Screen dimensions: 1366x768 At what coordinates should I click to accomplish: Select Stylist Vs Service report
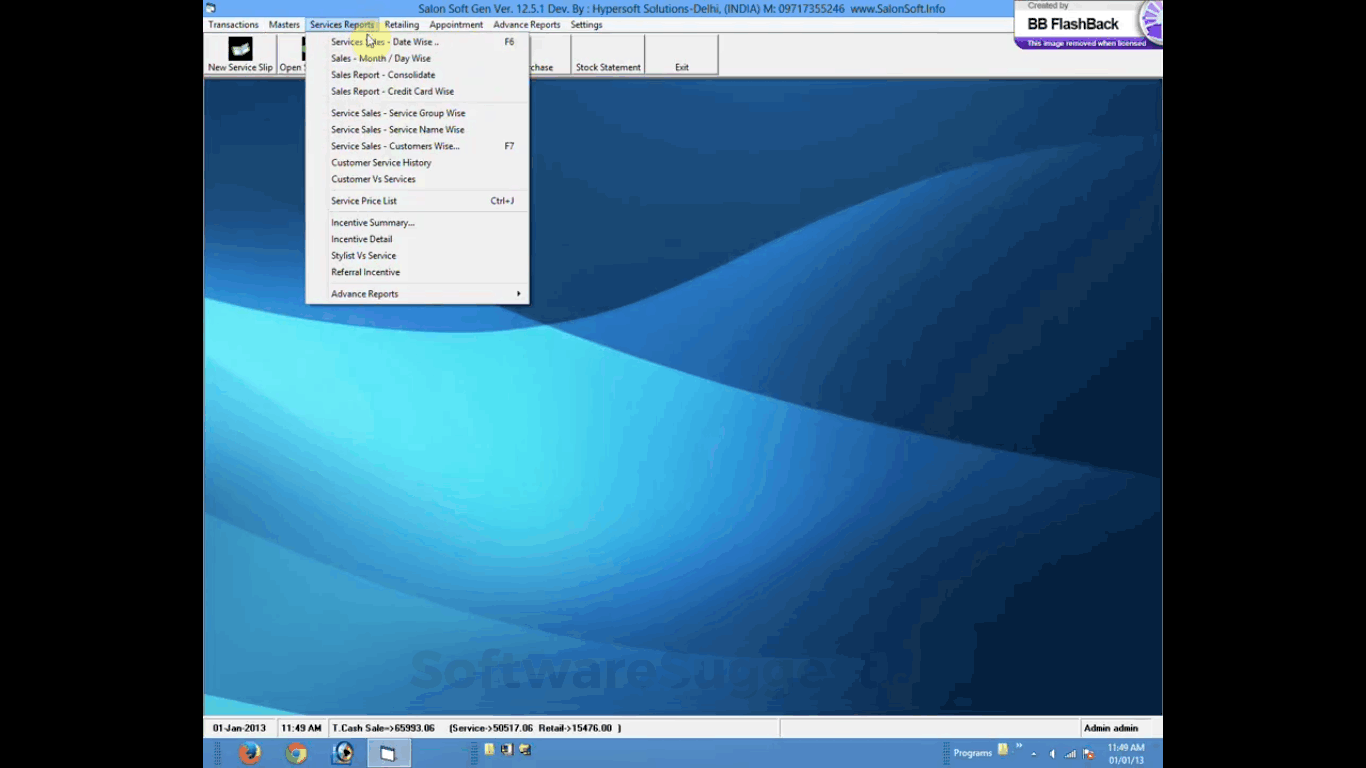pos(418,256)
